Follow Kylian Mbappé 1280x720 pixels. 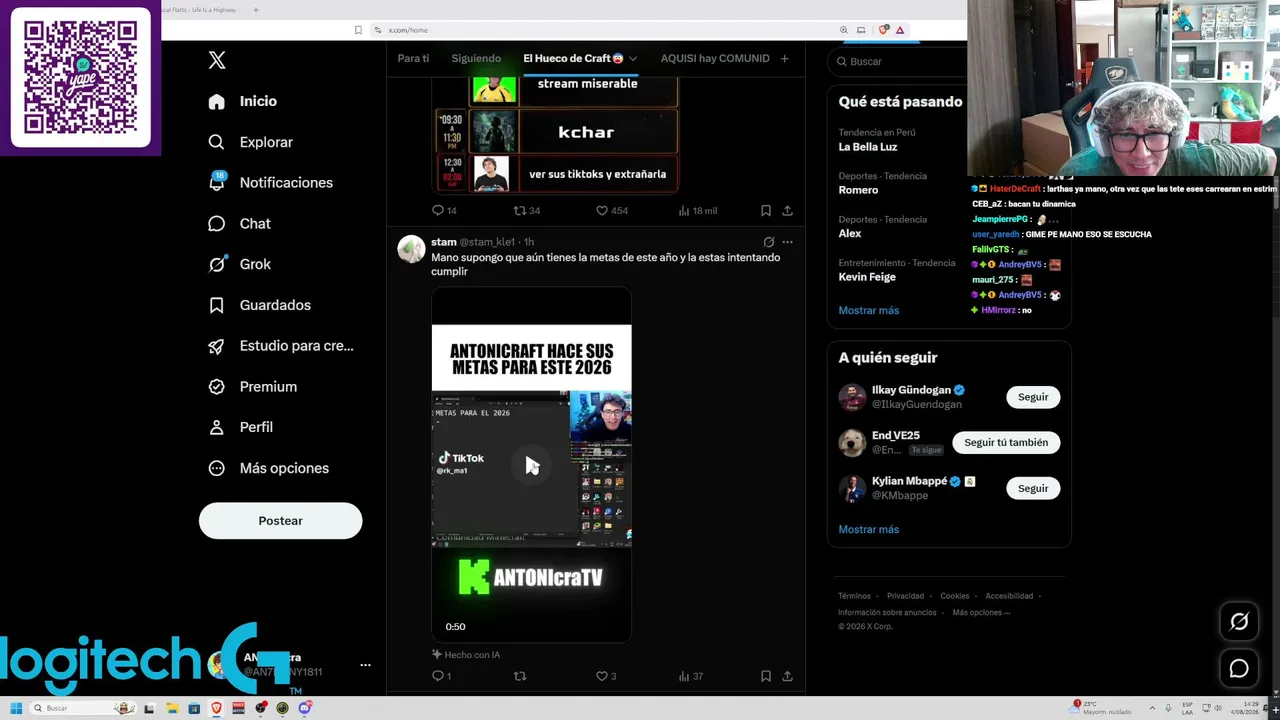(1033, 488)
